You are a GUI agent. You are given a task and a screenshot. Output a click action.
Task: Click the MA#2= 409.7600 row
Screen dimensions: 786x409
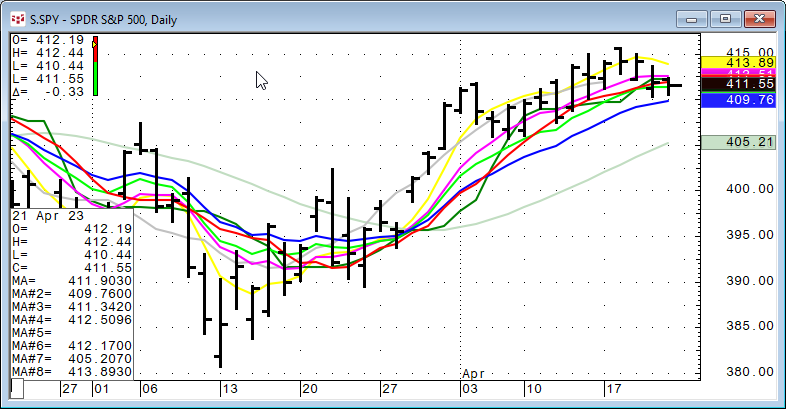click(x=72, y=294)
